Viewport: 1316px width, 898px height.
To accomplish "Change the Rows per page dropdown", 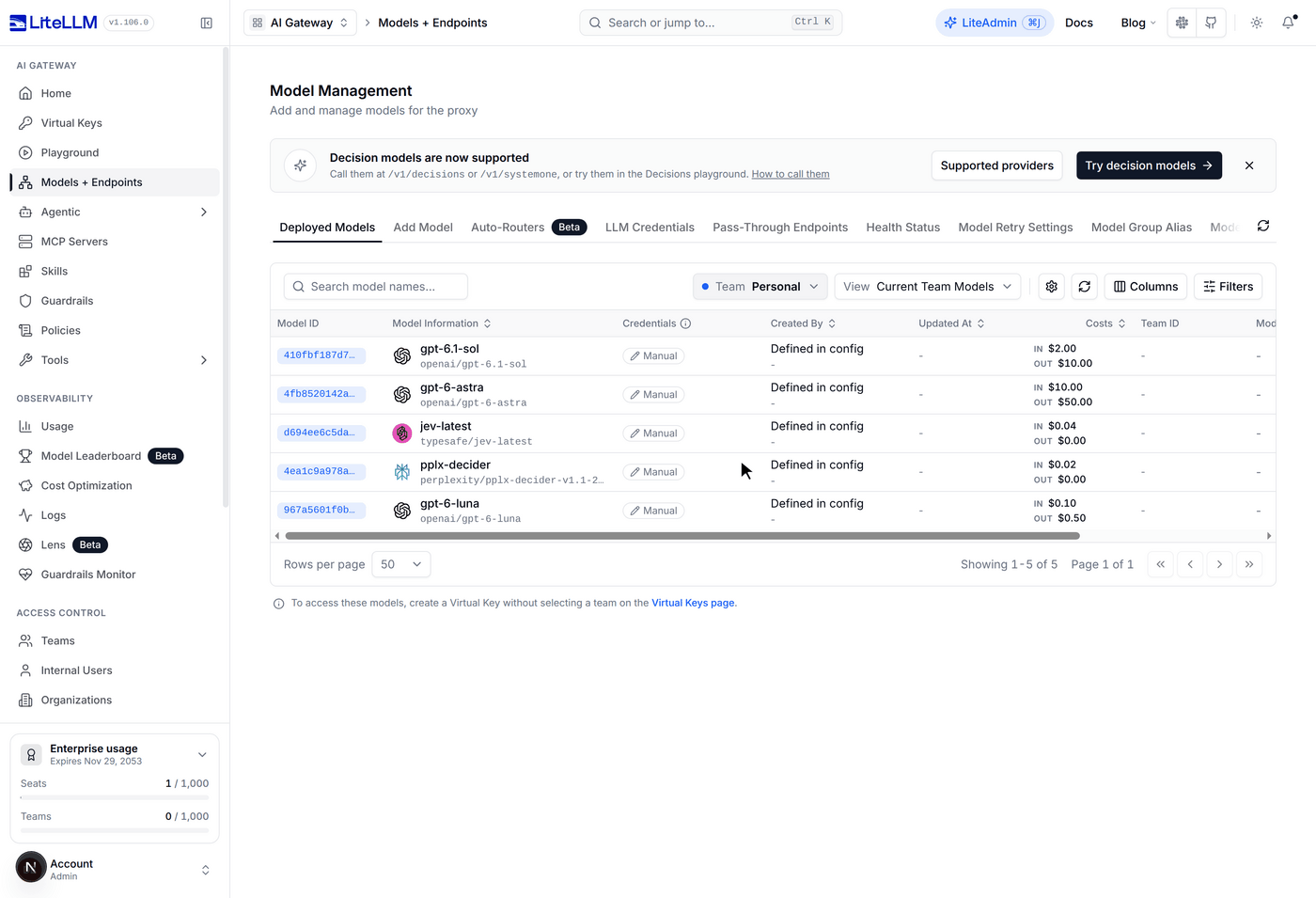I will 401,564.
